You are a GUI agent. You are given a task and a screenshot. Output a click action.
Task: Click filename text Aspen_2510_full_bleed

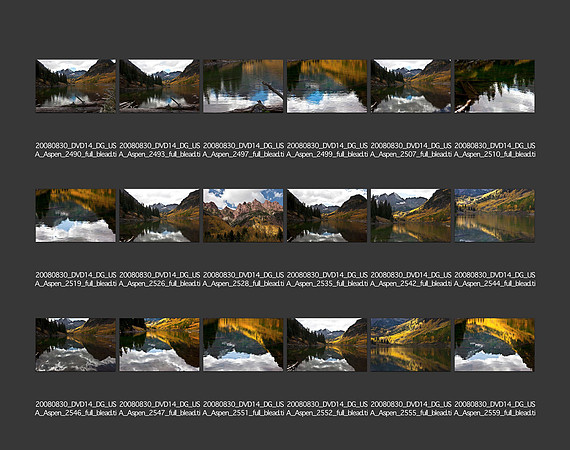pyautogui.click(x=494, y=150)
